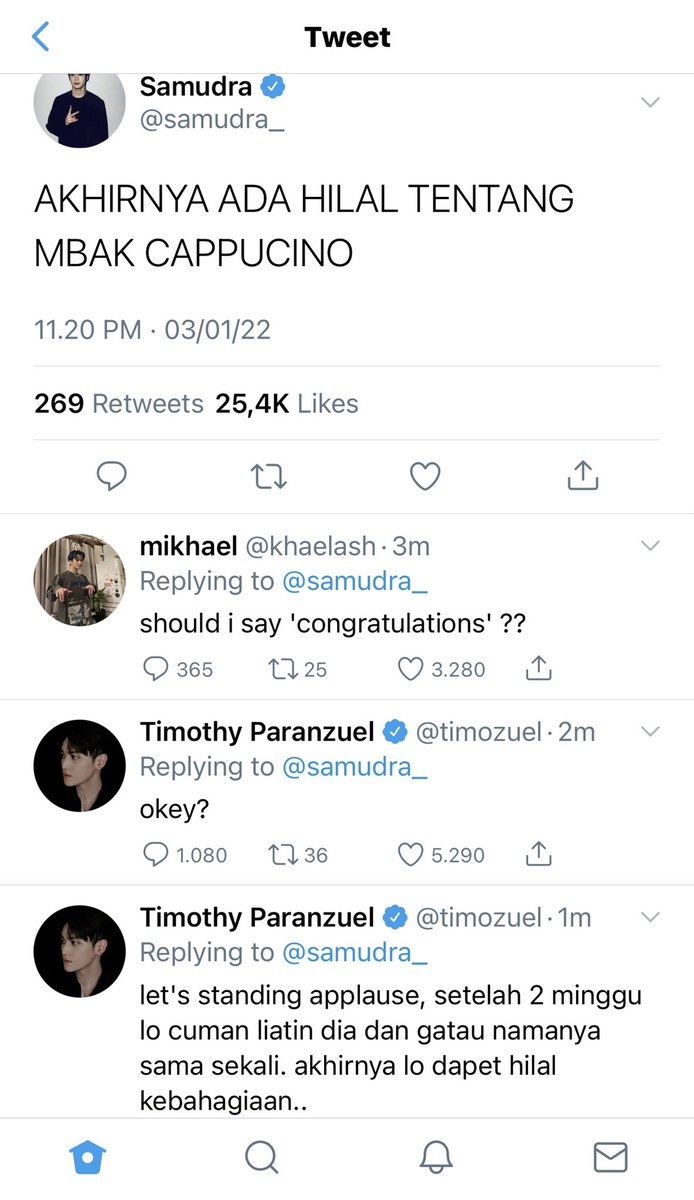Viewport: 694px width, 1200px height.
Task: Open comments on 'okey?' reply
Action: pos(155,855)
